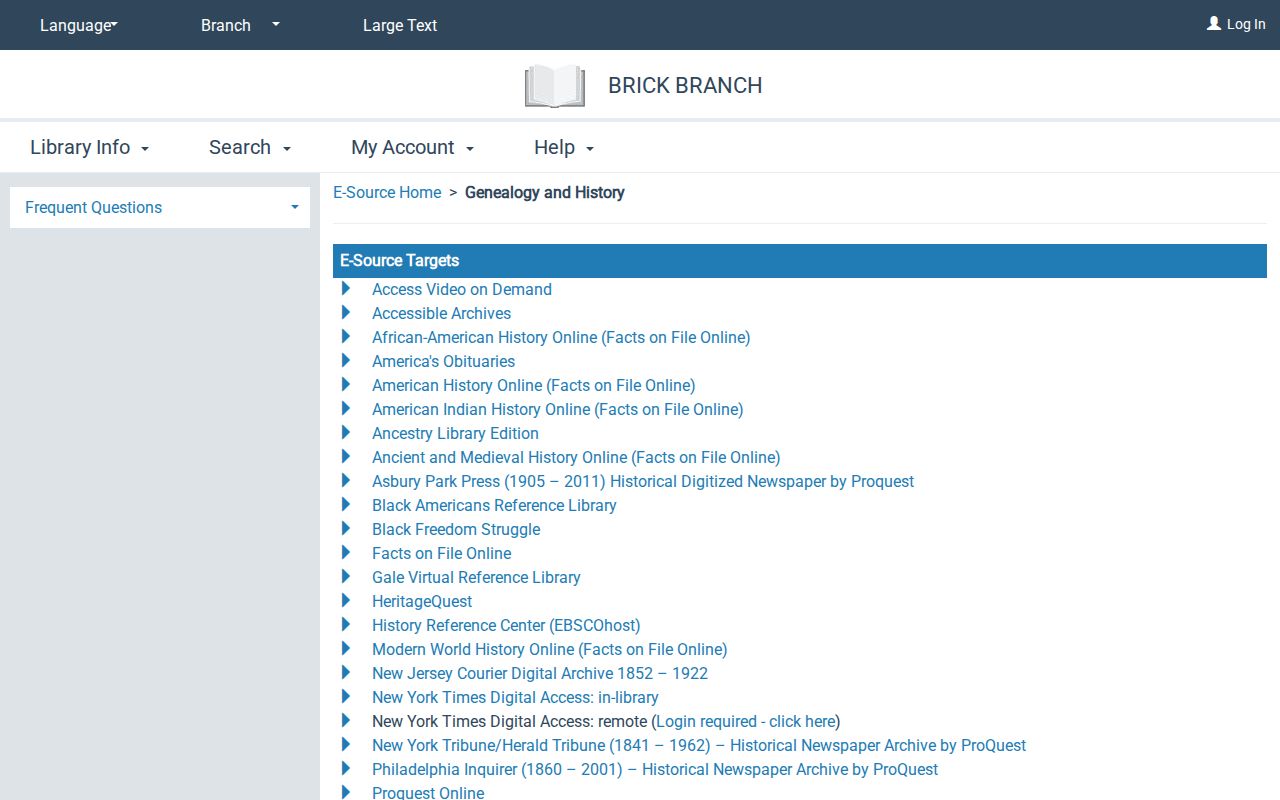Click the BRICK BRANCH title

click(685, 86)
